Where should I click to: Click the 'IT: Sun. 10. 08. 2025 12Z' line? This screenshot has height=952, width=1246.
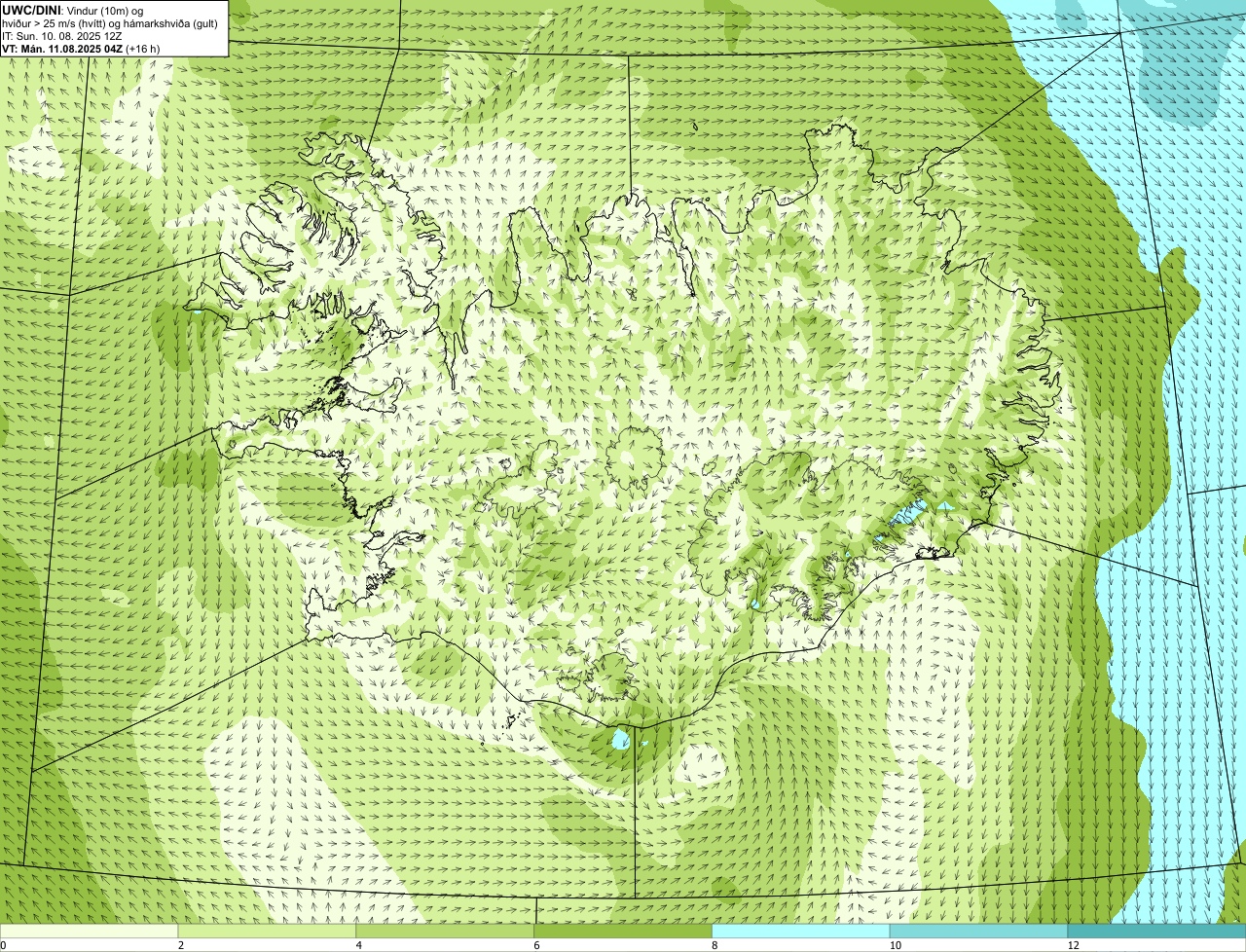coord(61,36)
